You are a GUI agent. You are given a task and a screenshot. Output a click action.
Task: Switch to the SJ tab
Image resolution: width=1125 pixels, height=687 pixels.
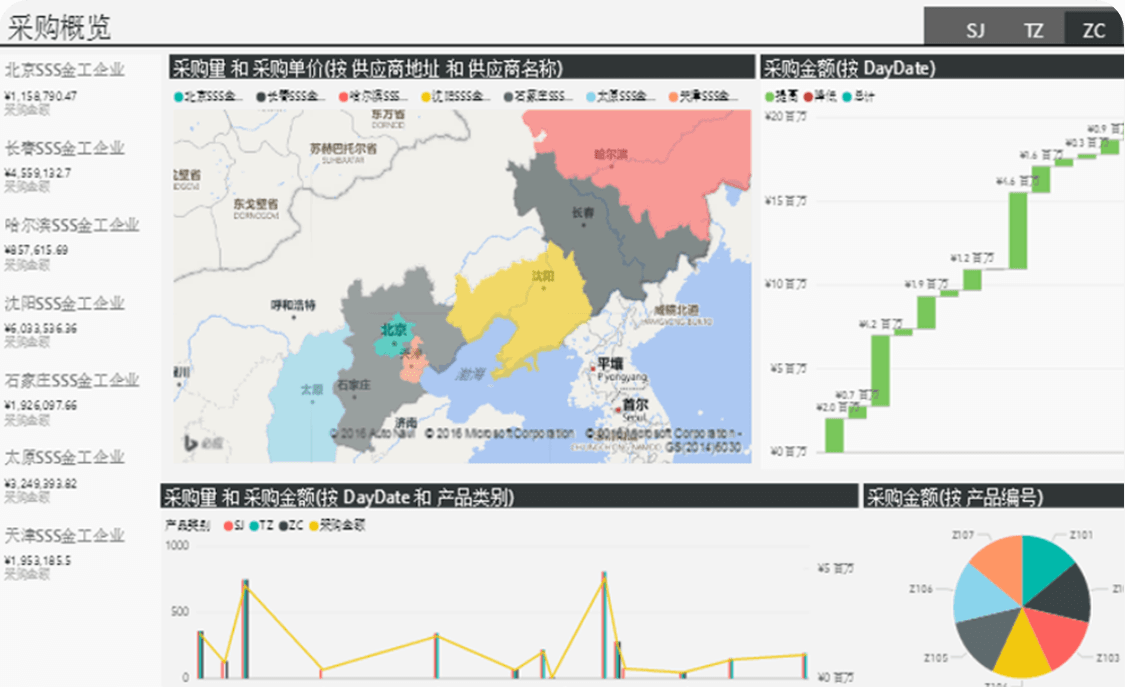974,30
